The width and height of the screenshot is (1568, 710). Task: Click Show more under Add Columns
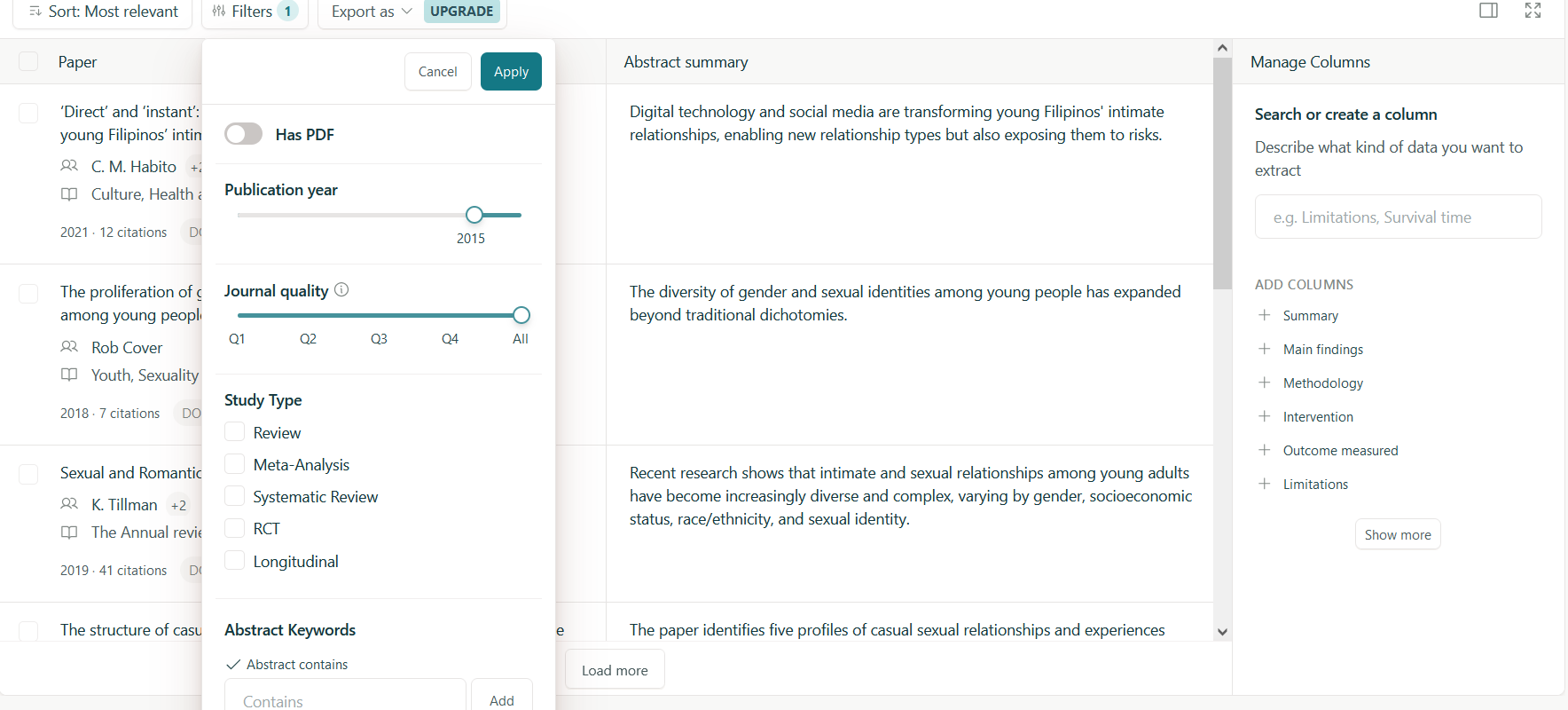(x=1397, y=534)
